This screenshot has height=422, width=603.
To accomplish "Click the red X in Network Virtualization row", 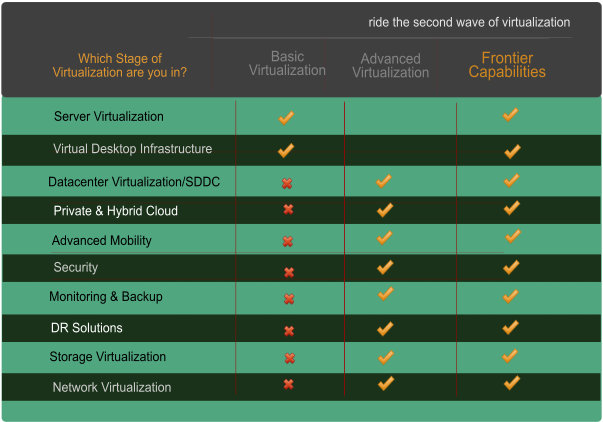I will tap(288, 384).
